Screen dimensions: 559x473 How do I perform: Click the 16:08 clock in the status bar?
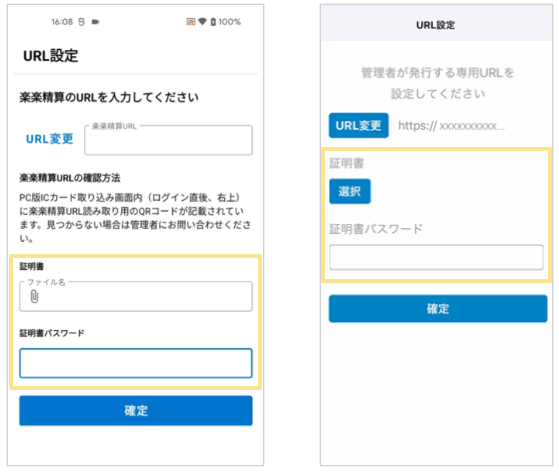tap(62, 22)
